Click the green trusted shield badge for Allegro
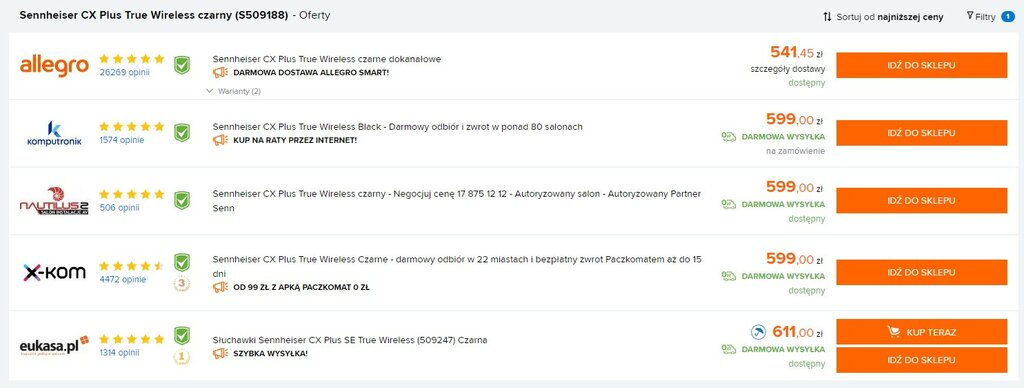The height and width of the screenshot is (388, 1024). pyautogui.click(x=182, y=65)
